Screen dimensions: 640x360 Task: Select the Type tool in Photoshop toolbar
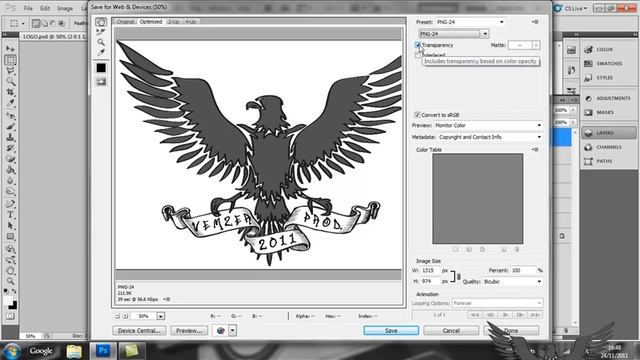[10, 215]
